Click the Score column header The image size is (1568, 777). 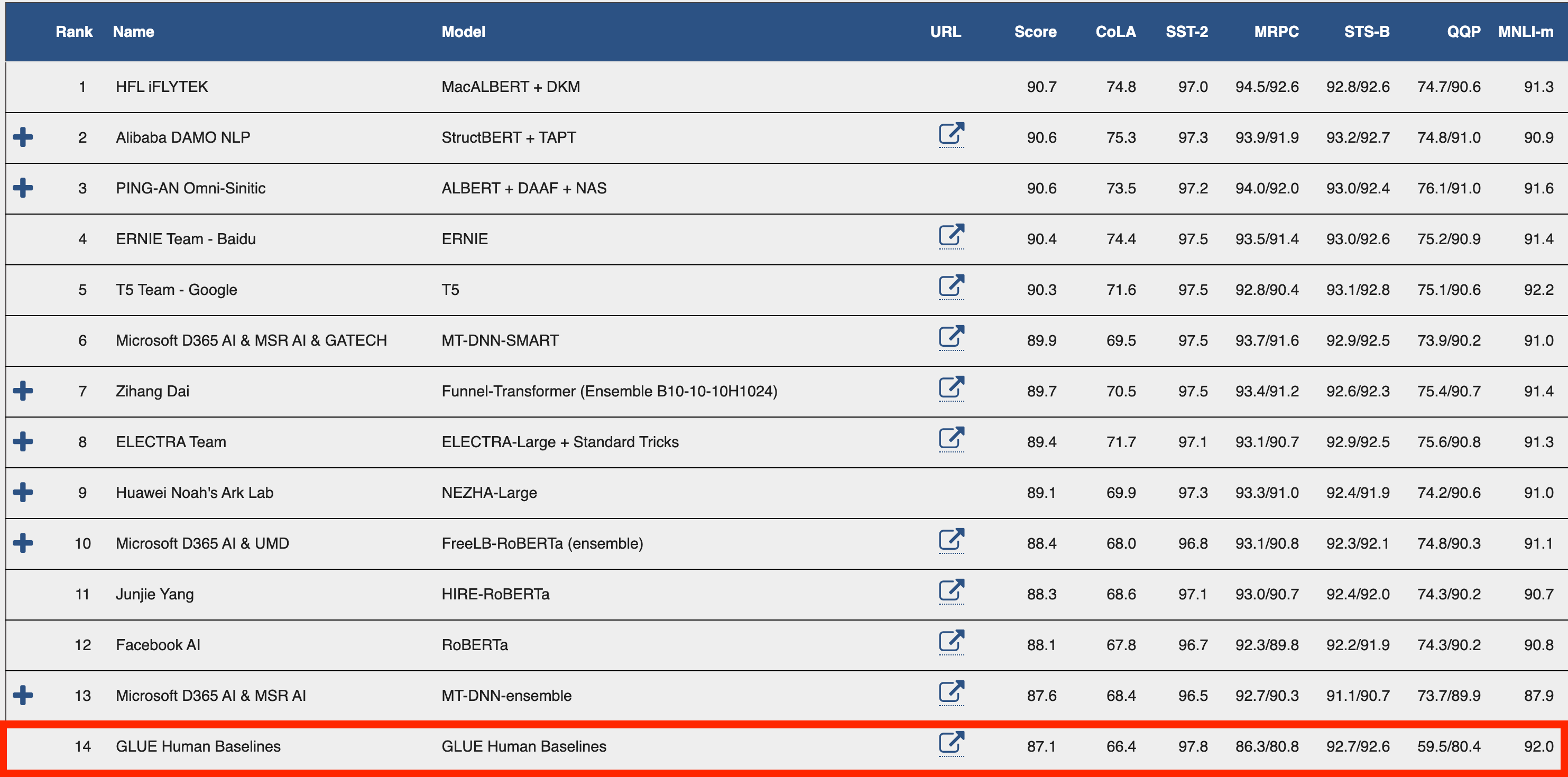1035,32
